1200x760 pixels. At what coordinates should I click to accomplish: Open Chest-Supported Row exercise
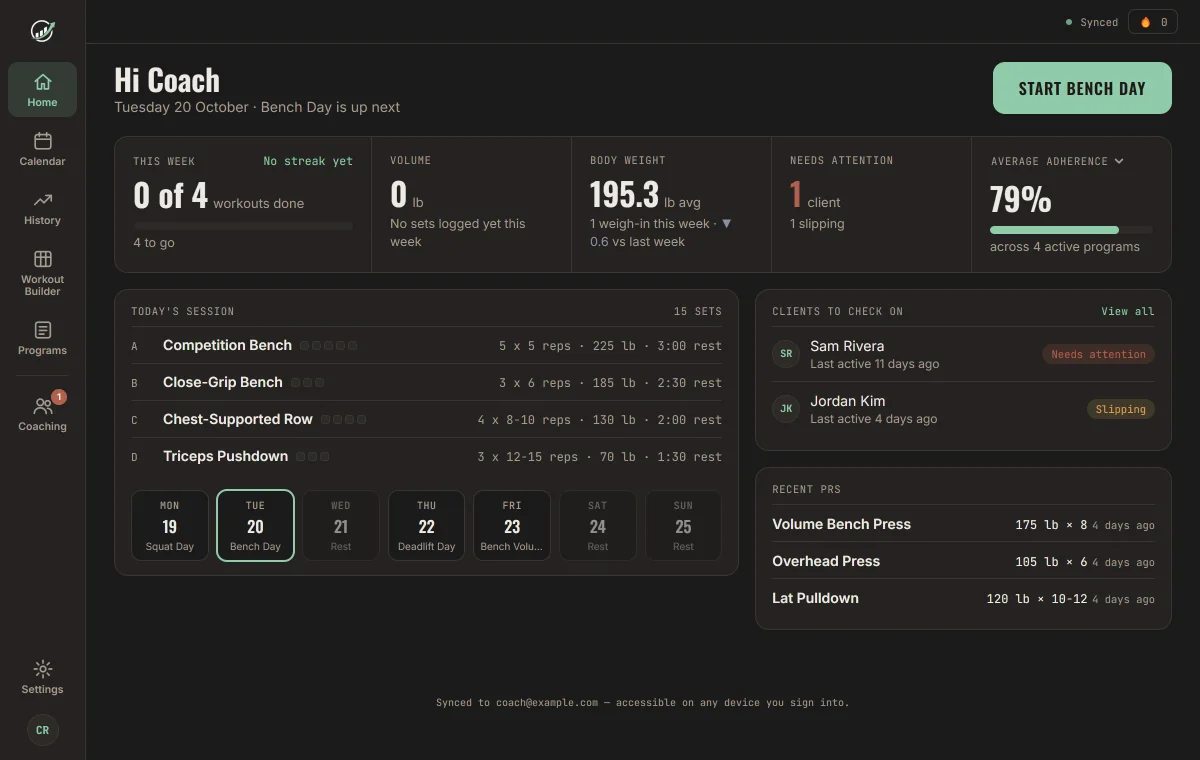click(x=426, y=419)
